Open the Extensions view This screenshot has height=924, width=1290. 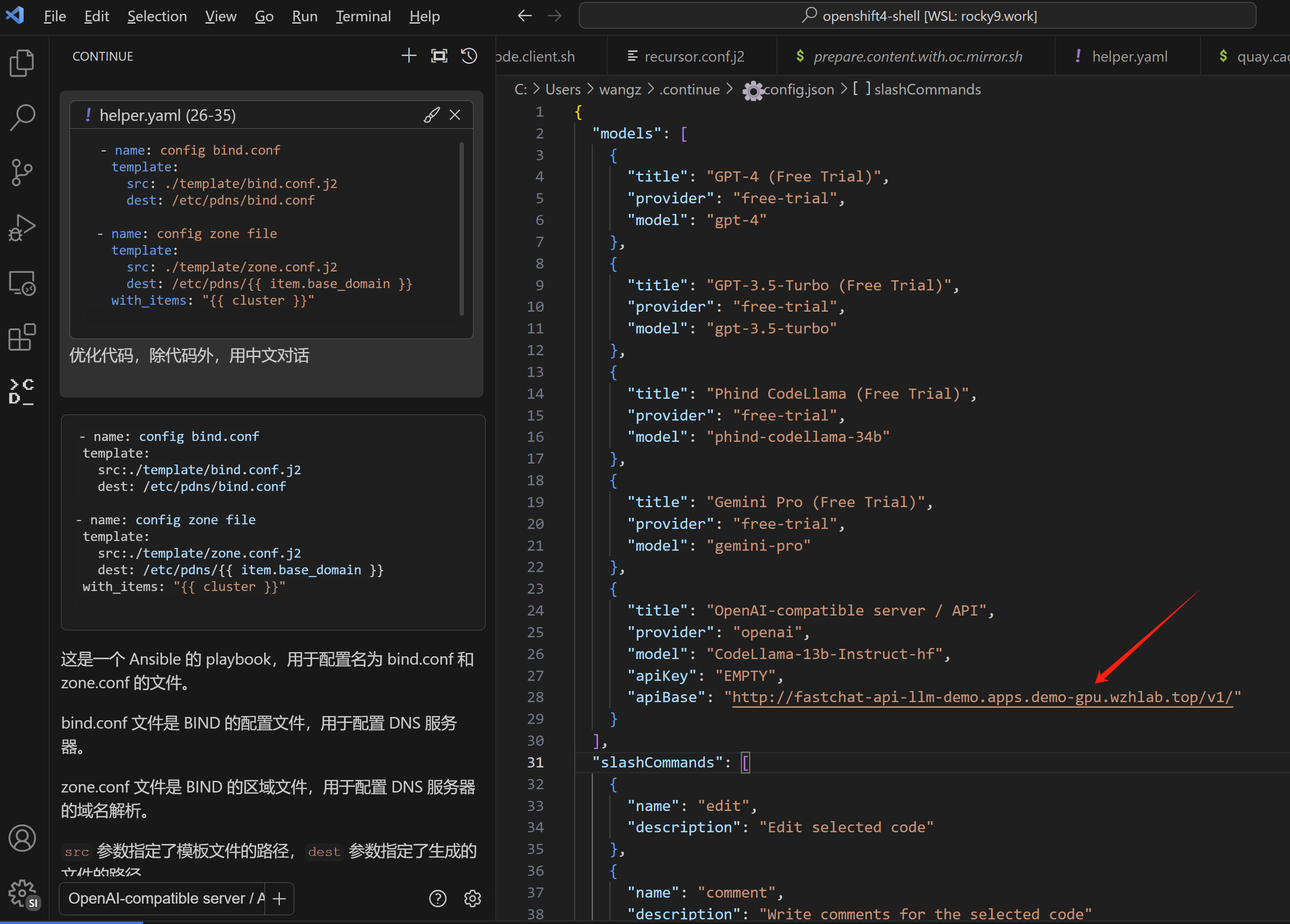click(22, 337)
